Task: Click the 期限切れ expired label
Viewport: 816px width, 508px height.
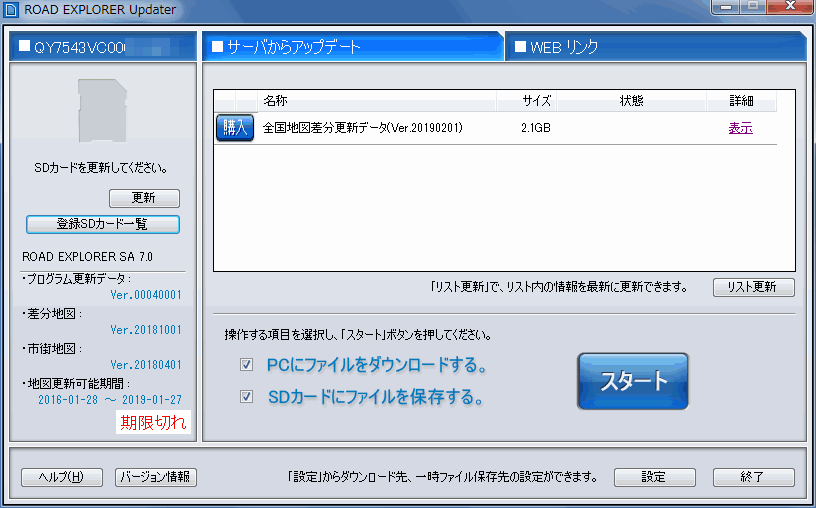Action: [x=153, y=422]
